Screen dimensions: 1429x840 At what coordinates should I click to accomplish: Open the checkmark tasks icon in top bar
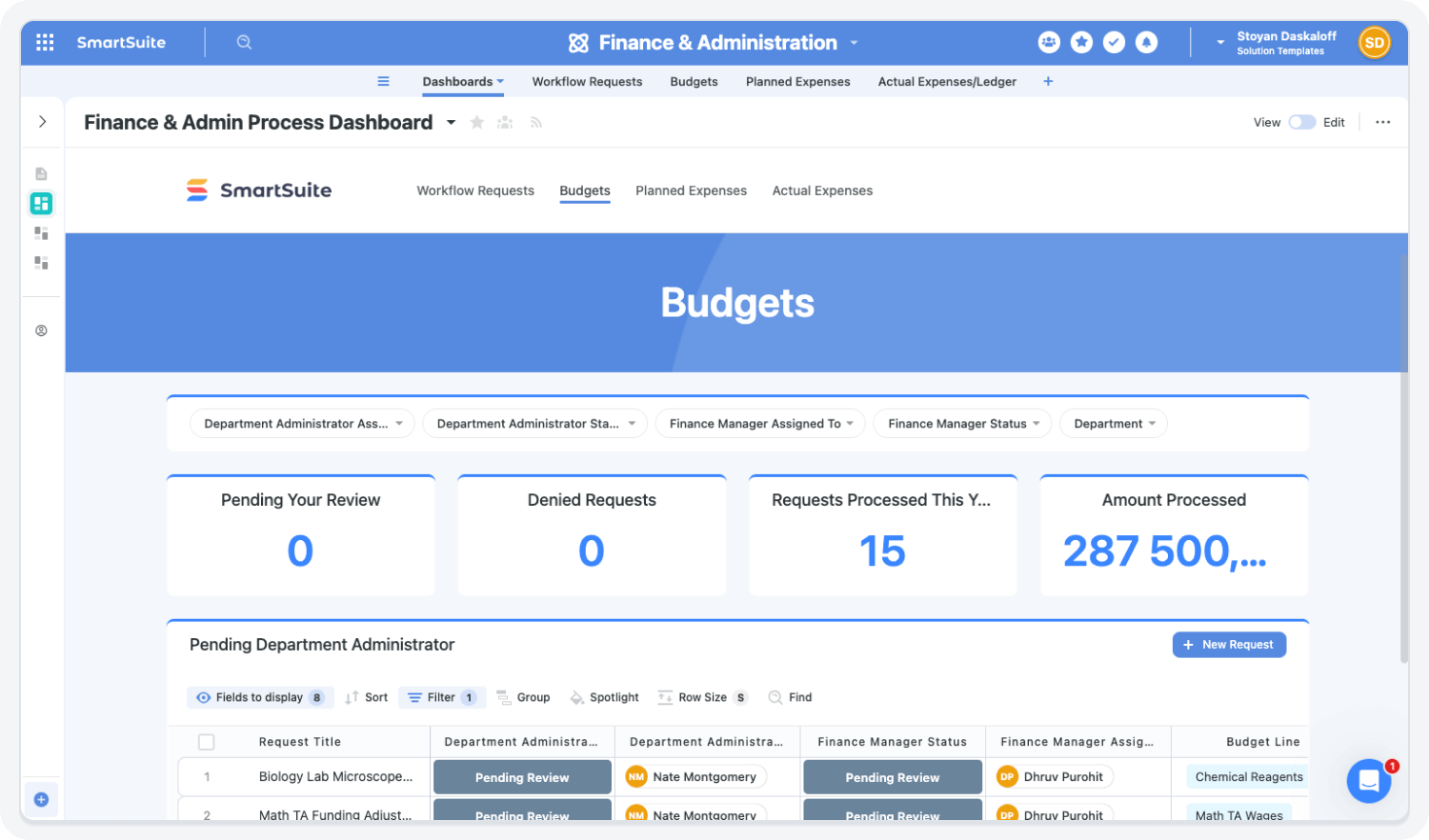coord(1114,42)
